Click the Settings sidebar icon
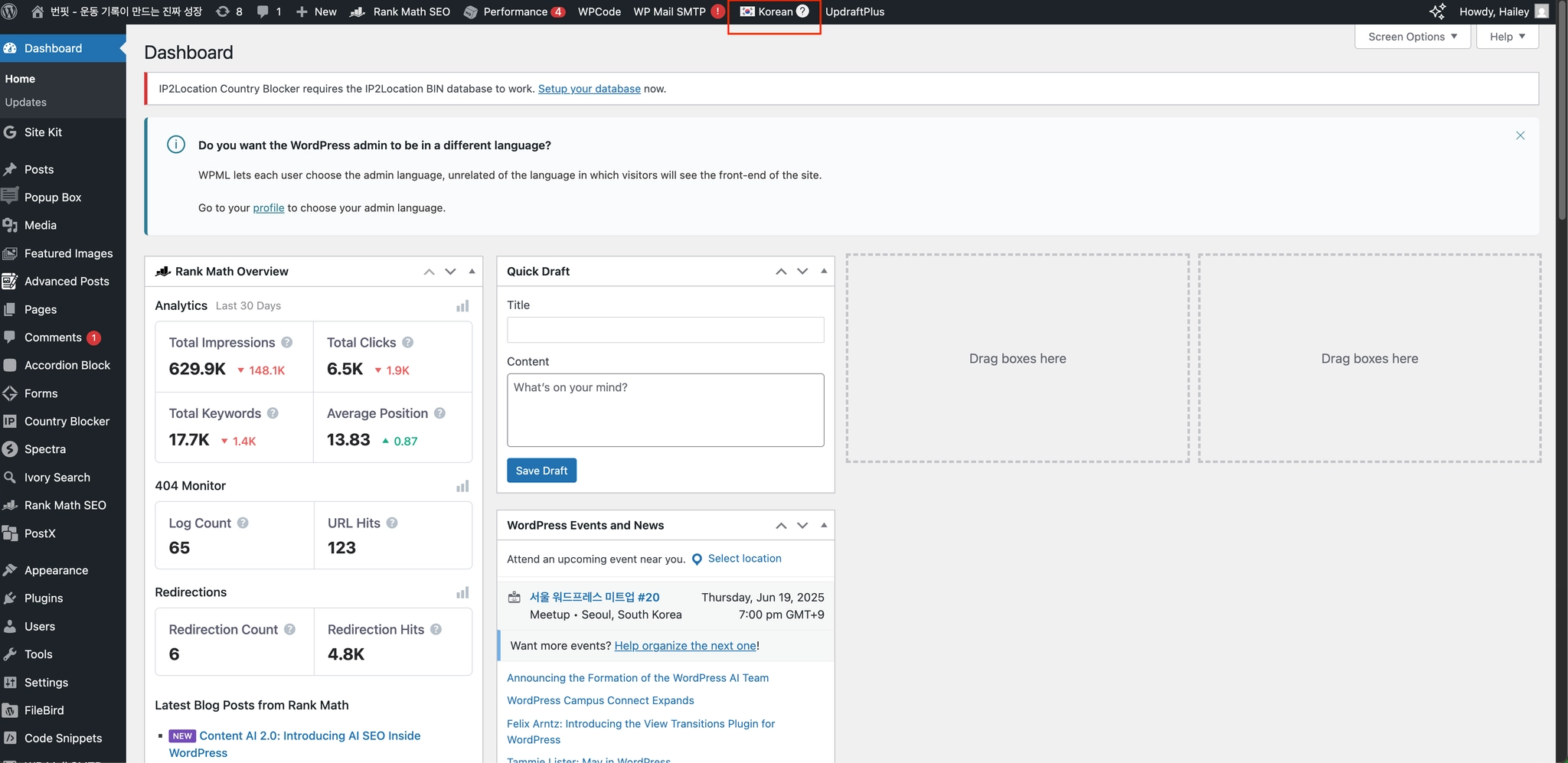Viewport: 1568px width, 763px height. [10, 683]
